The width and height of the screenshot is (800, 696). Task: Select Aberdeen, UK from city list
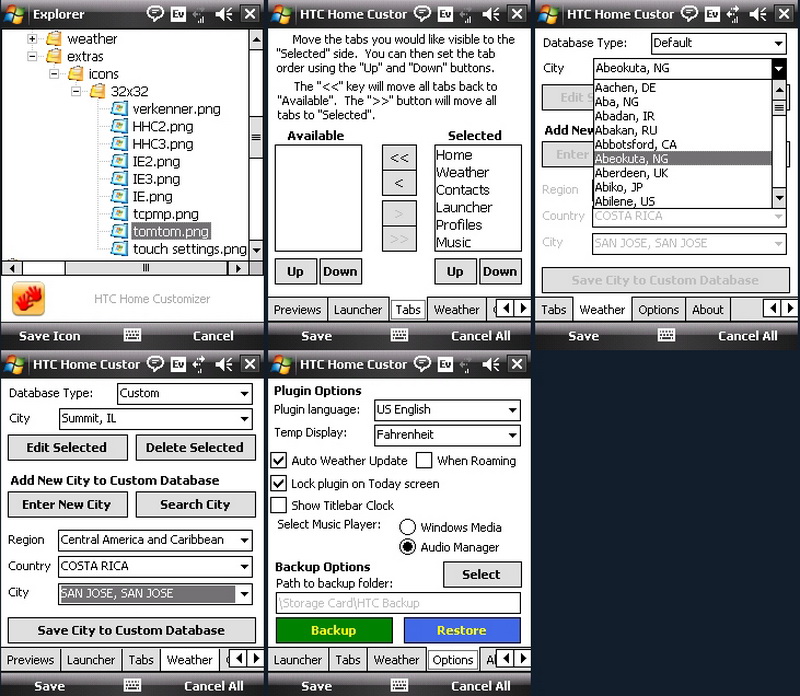click(683, 173)
